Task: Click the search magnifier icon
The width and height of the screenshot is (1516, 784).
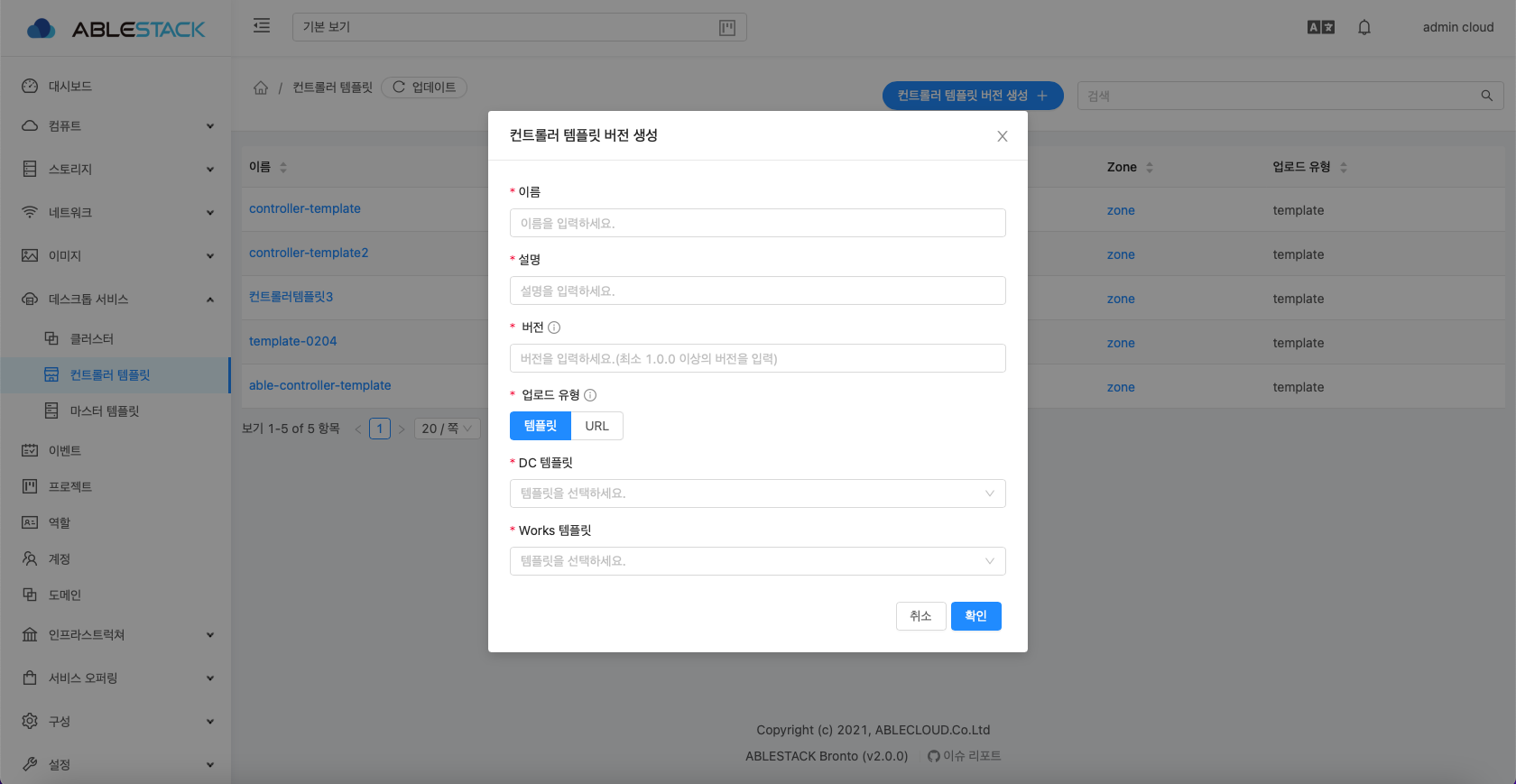Action: pos(1486,96)
